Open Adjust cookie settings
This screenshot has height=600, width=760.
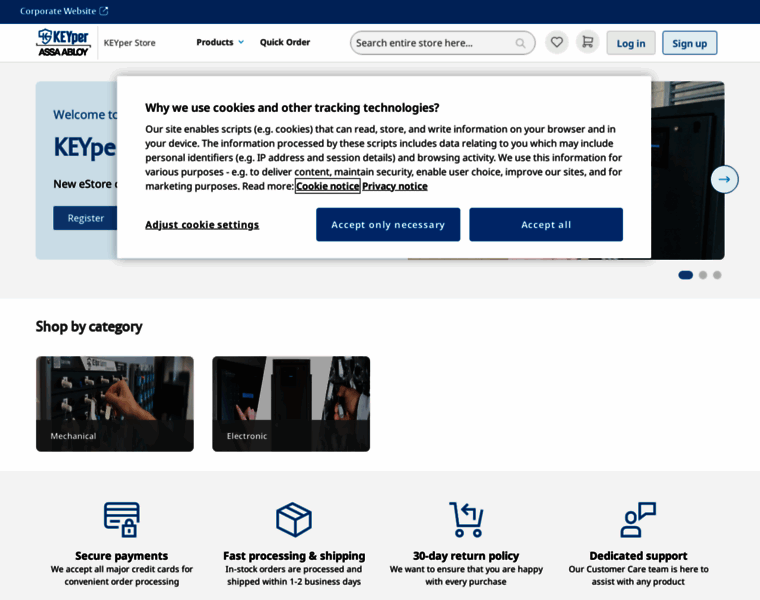point(202,225)
